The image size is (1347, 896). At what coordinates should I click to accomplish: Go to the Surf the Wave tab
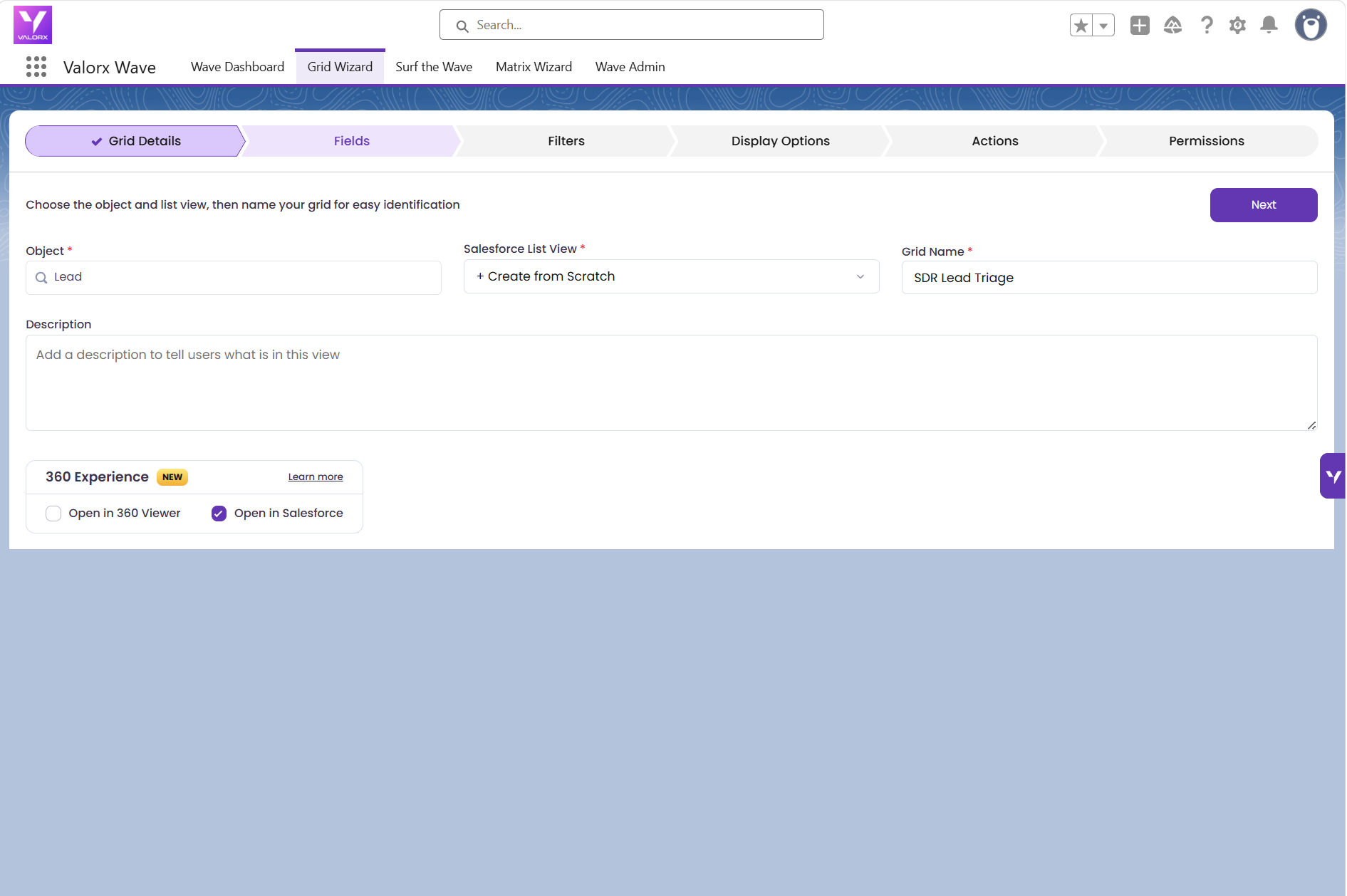tap(434, 67)
